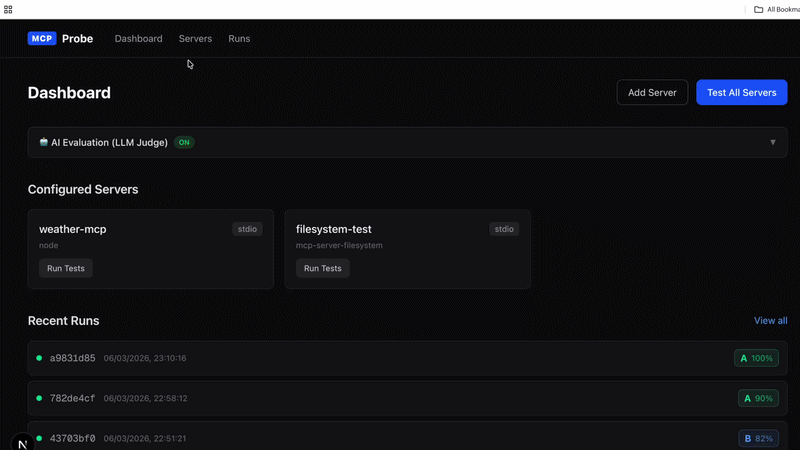Viewport: 800px width, 450px height.
Task: Click the Add Server button
Action: pos(652,92)
